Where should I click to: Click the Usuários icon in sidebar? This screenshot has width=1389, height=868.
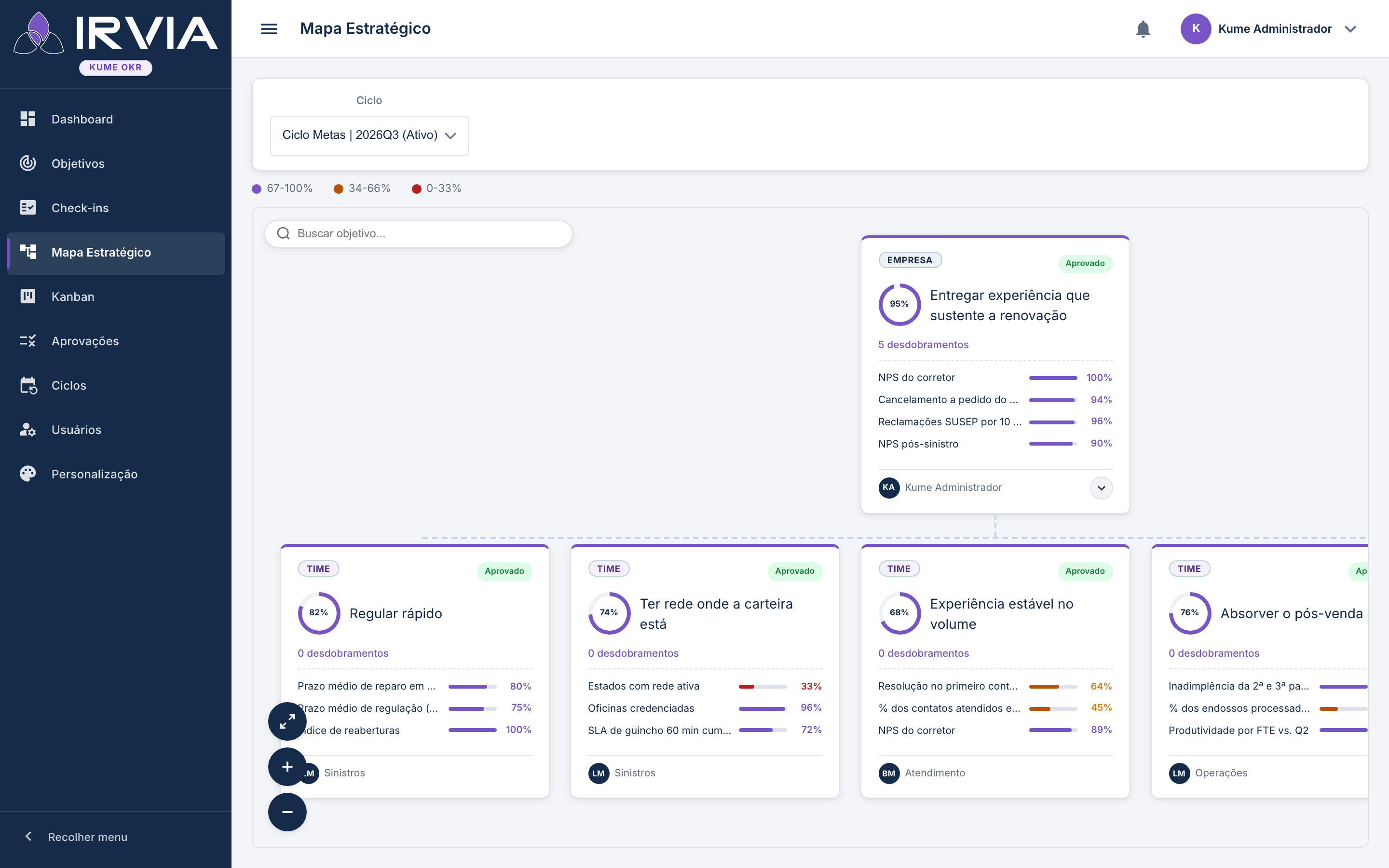(27, 429)
